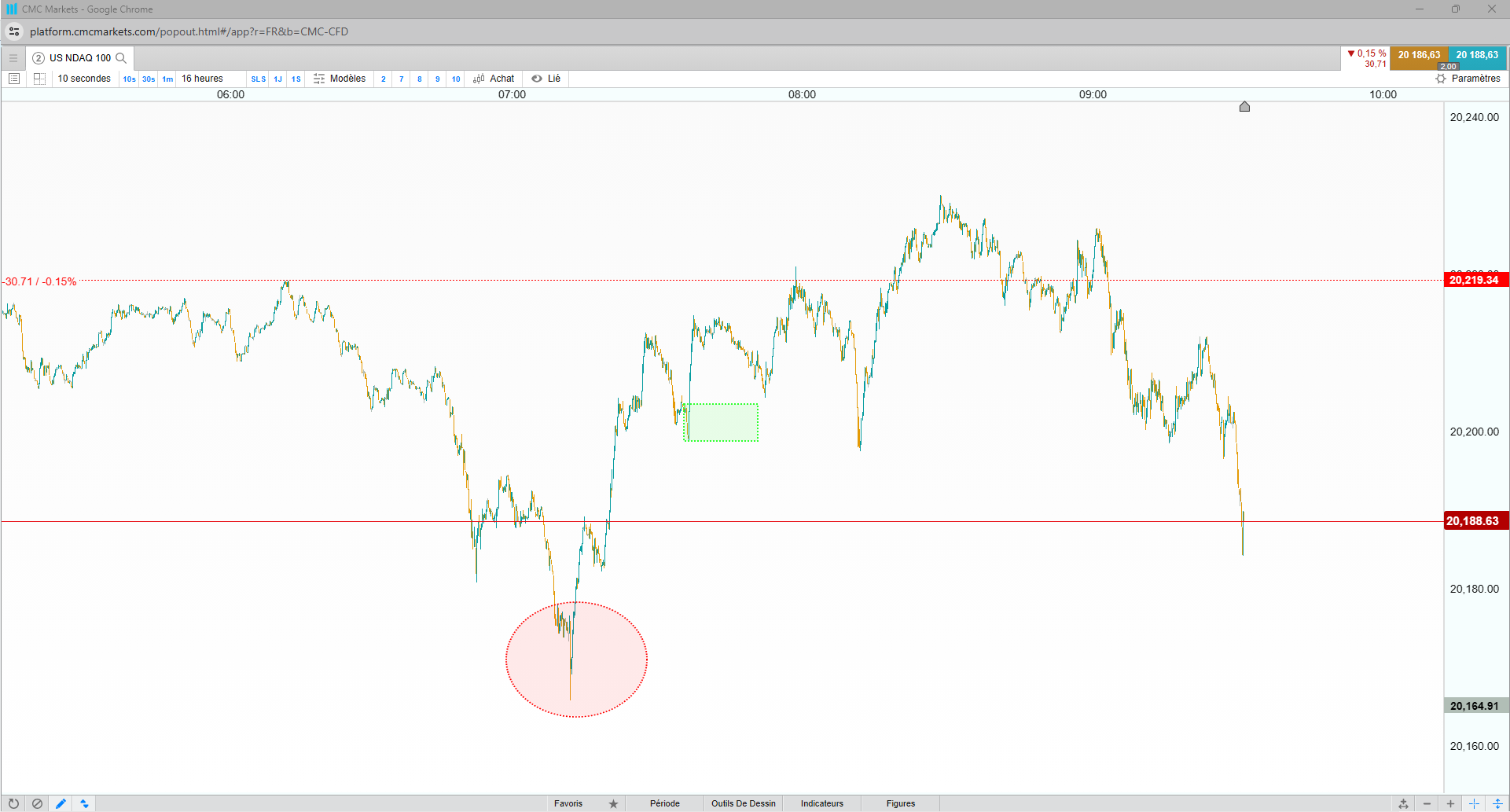
Task: Select the green rectangle drawing on chart
Action: (721, 423)
